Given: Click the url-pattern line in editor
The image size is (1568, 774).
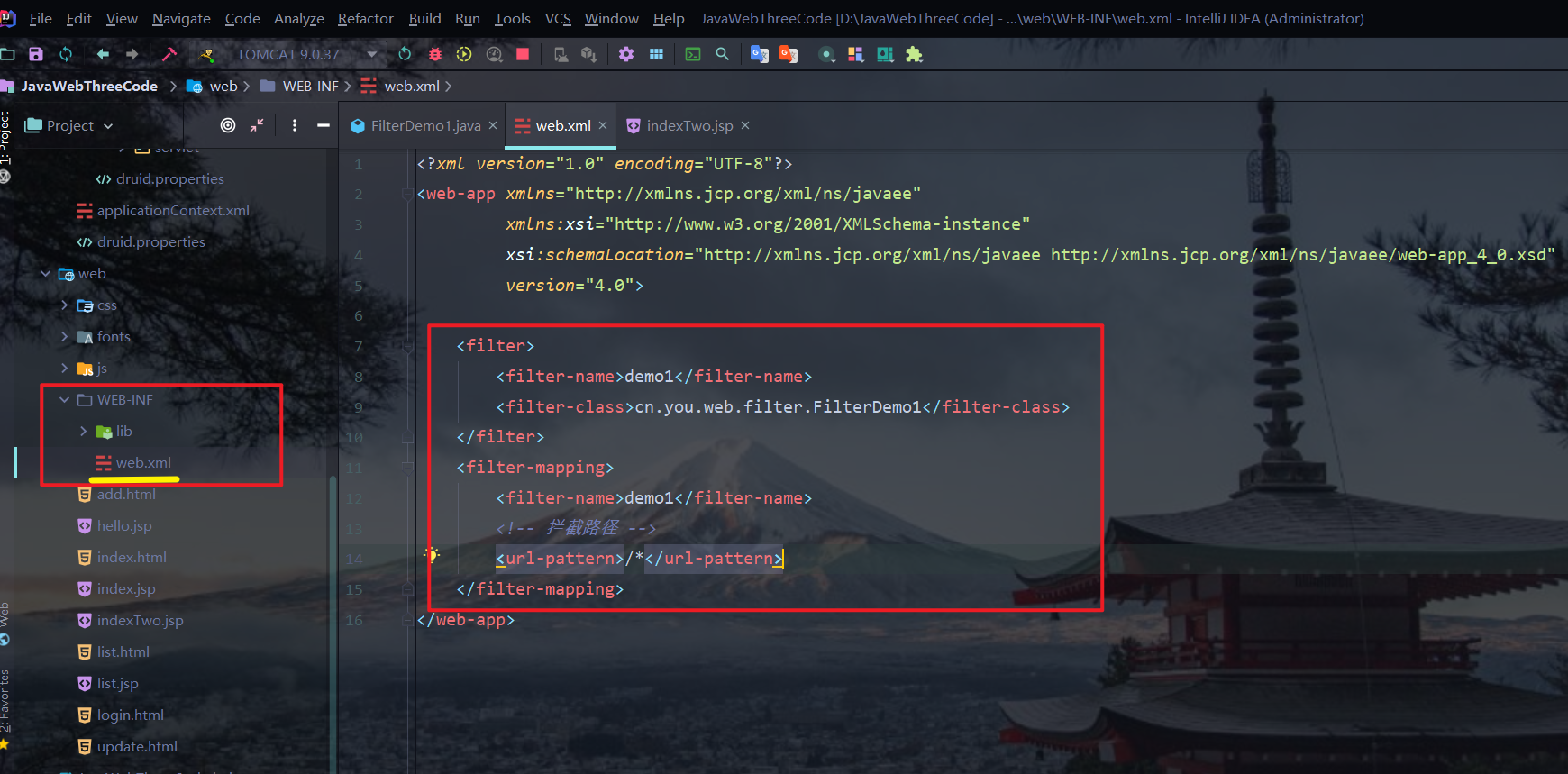Looking at the screenshot, I should pyautogui.click(x=639, y=559).
